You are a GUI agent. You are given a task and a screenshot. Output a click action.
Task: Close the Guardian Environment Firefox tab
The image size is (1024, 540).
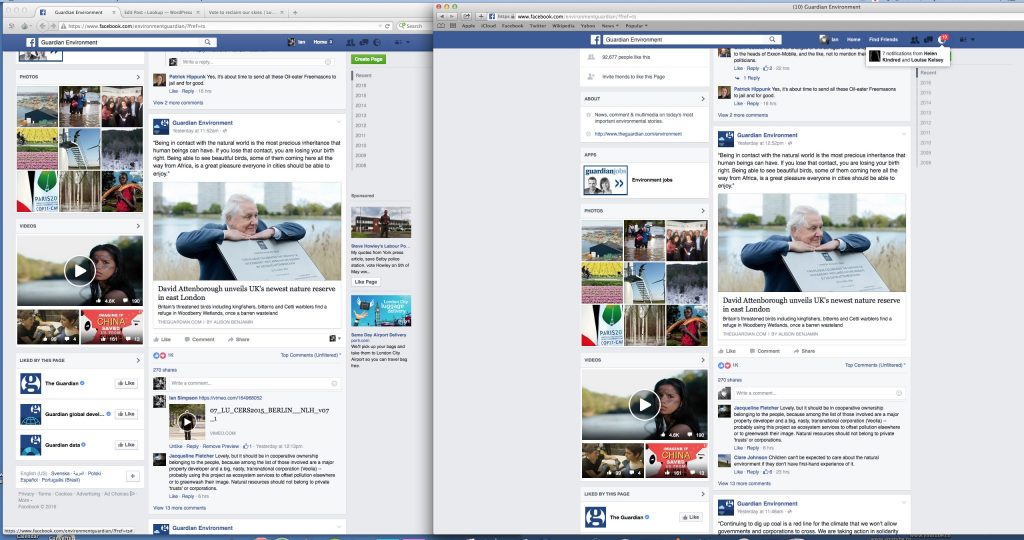click(114, 12)
